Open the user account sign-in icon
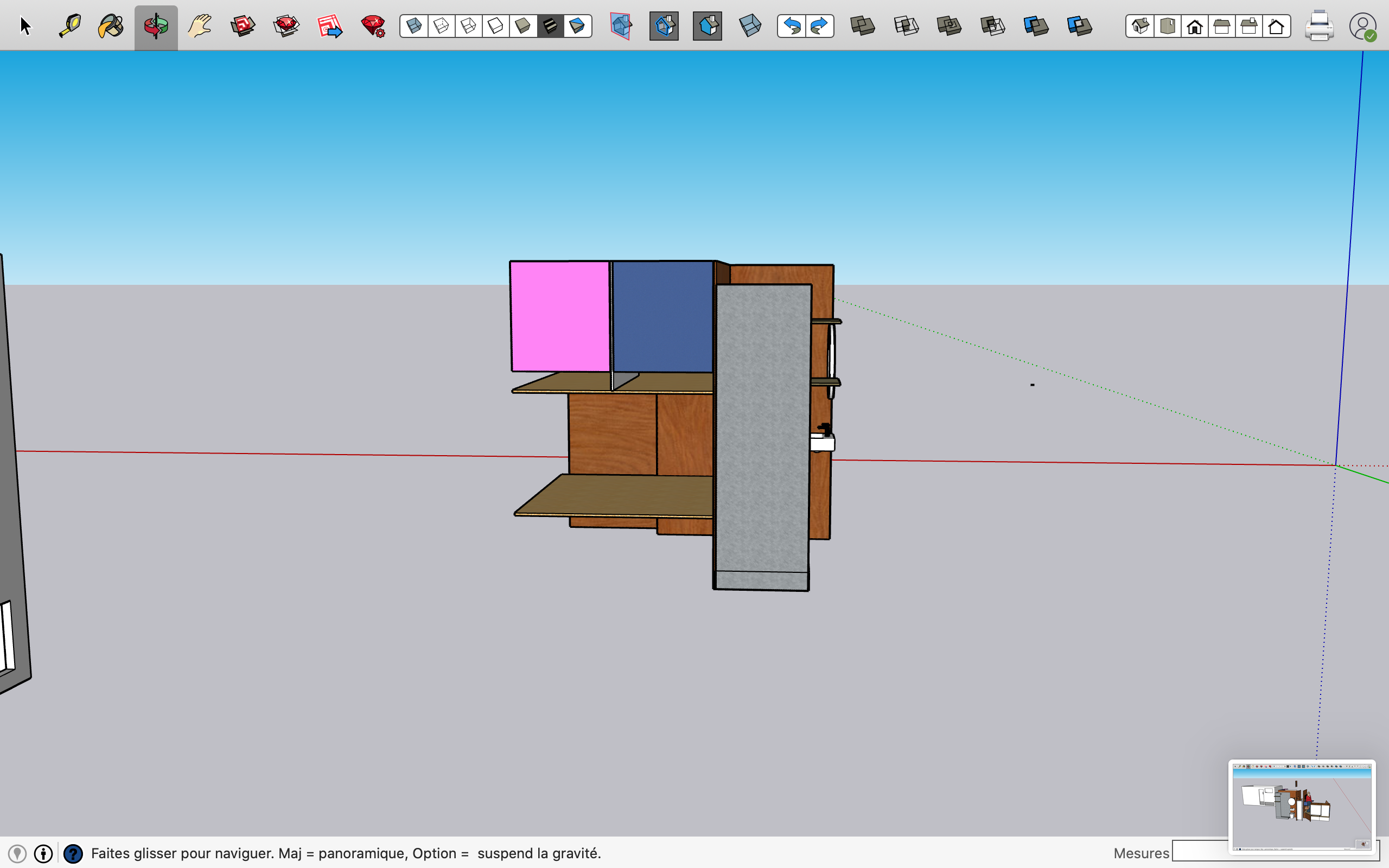The width and height of the screenshot is (1389, 868). pyautogui.click(x=1362, y=27)
